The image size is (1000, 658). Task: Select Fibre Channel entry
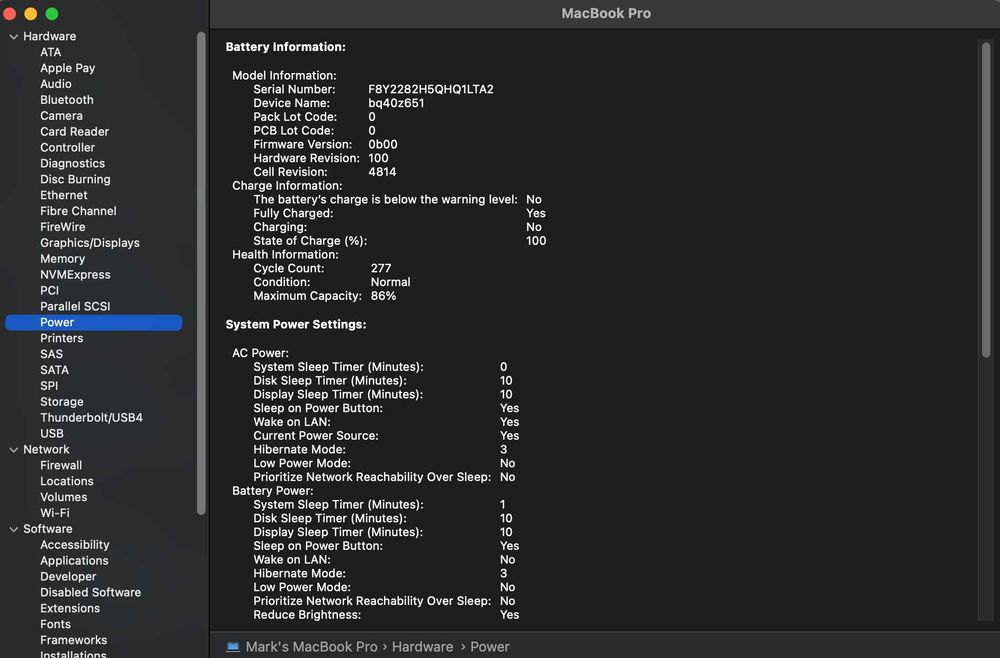coord(78,211)
